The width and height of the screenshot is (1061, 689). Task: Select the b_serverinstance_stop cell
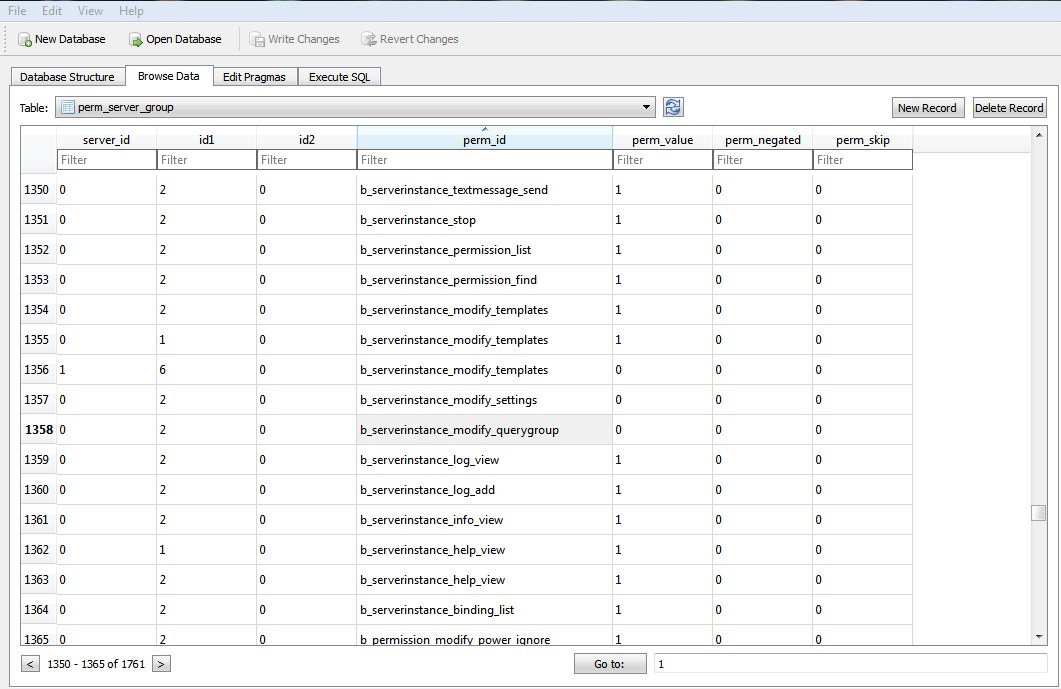pyautogui.click(x=484, y=220)
